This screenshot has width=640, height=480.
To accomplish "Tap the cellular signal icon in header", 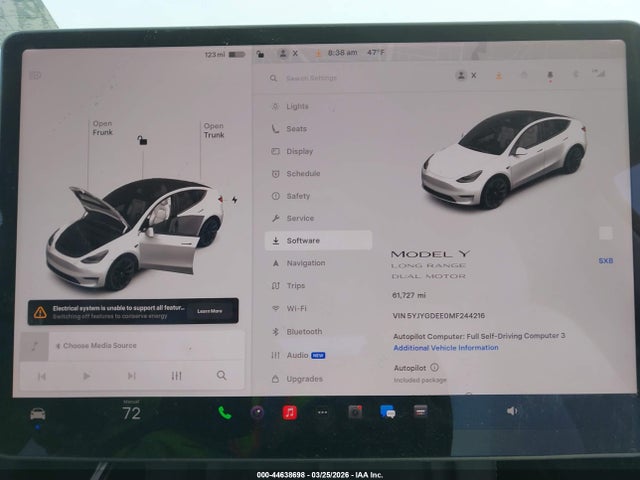I will click(x=598, y=73).
